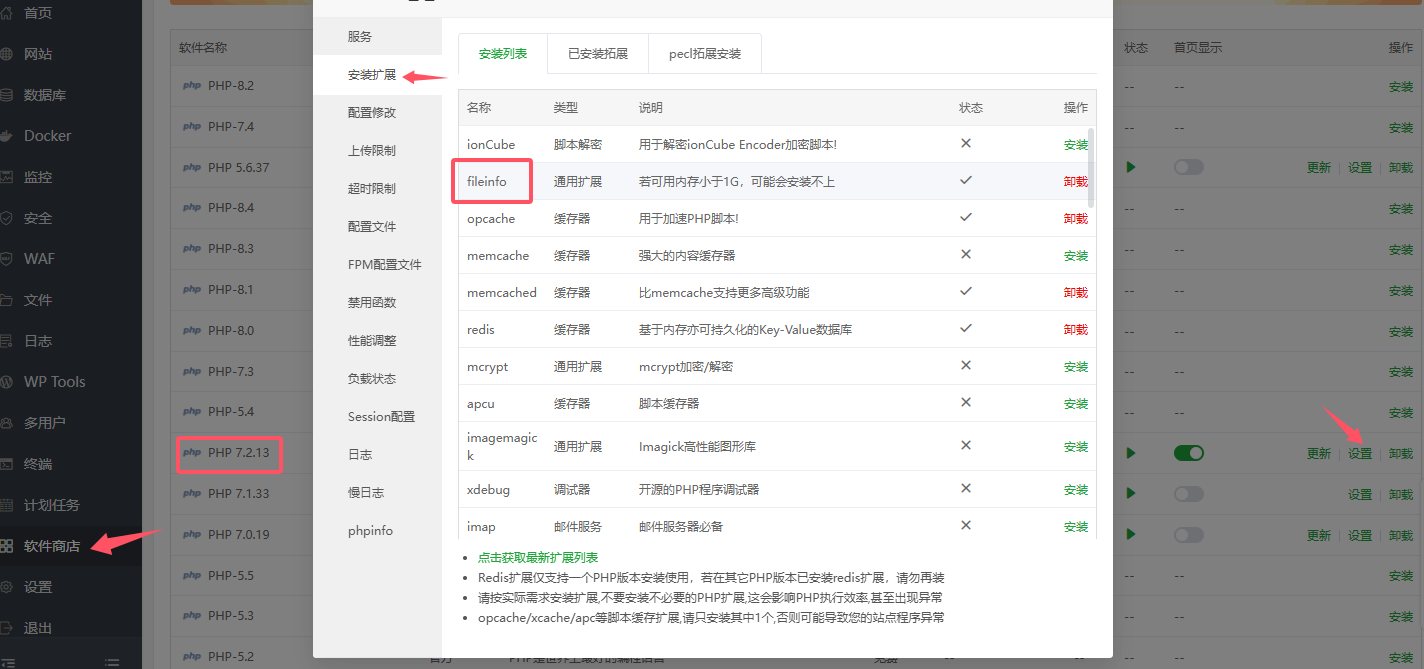Viewport: 1424px width, 669px height.
Task: Switch to the 已安装拓展 tab
Action: coord(598,54)
